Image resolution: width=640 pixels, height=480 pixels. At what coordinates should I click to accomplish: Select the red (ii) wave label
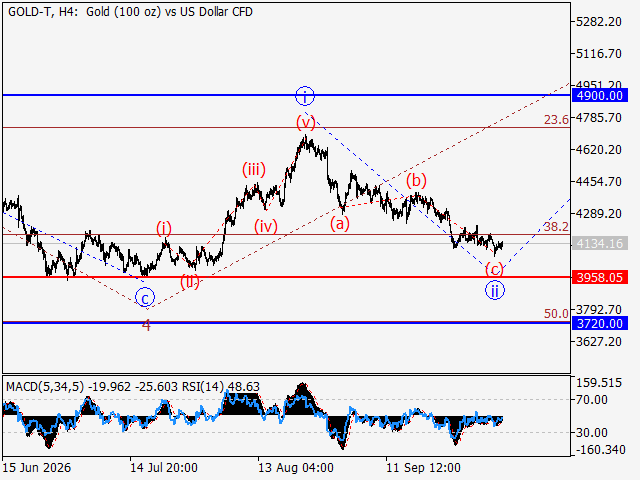point(190,282)
